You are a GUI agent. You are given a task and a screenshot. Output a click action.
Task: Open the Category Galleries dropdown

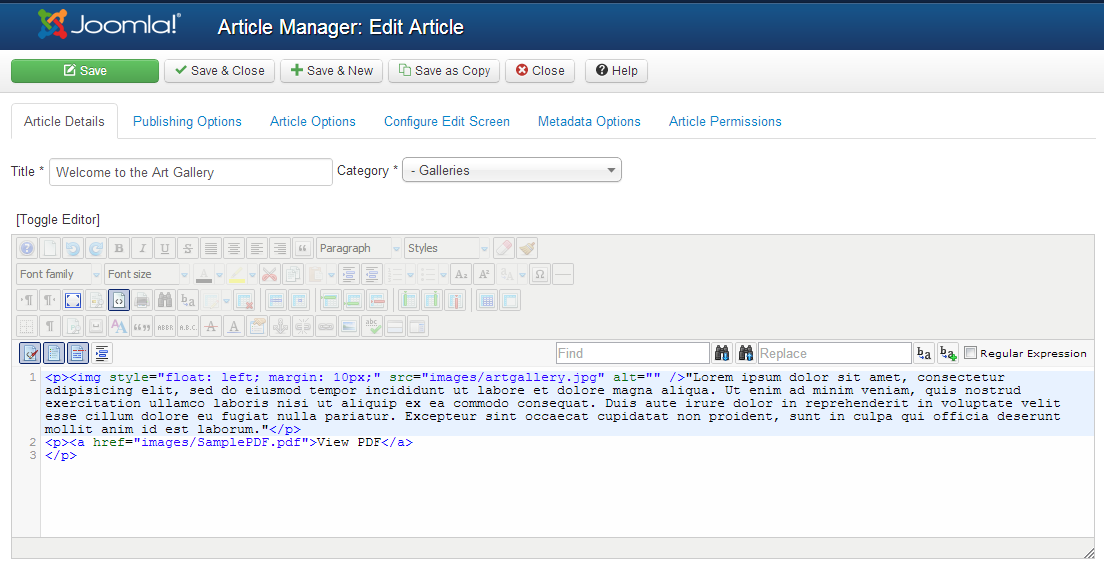[x=512, y=170]
